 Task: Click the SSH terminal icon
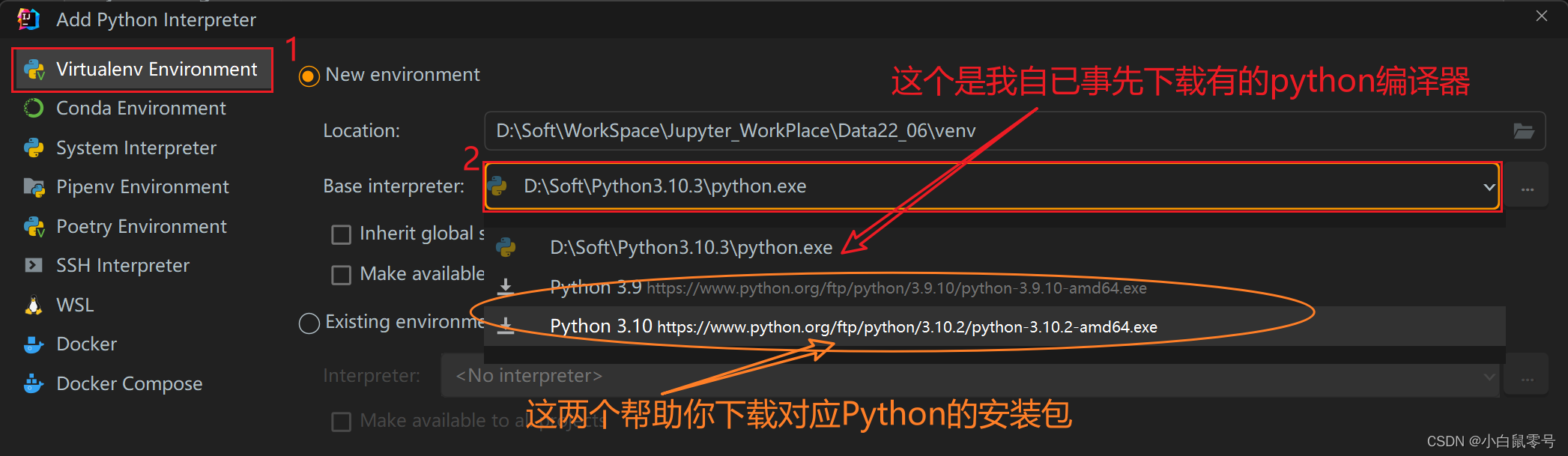click(34, 266)
